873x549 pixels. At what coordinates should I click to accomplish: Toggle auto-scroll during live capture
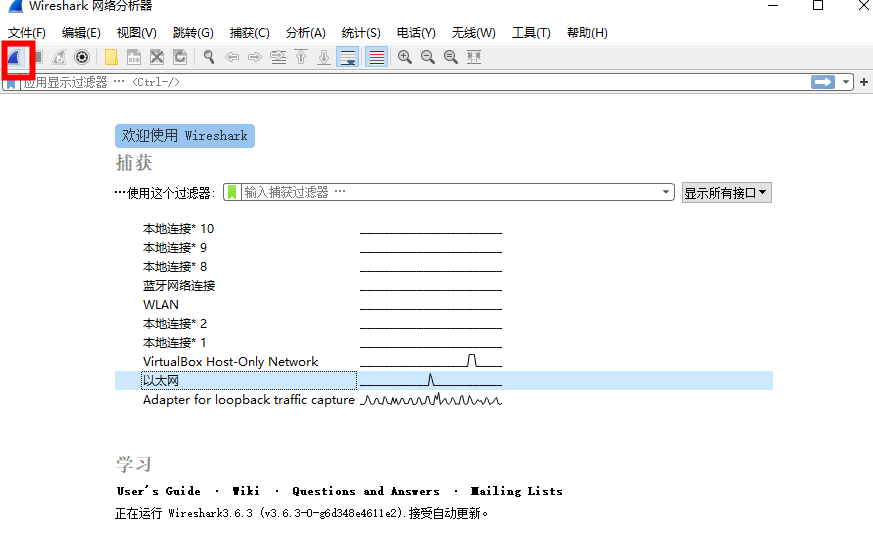(x=347, y=57)
